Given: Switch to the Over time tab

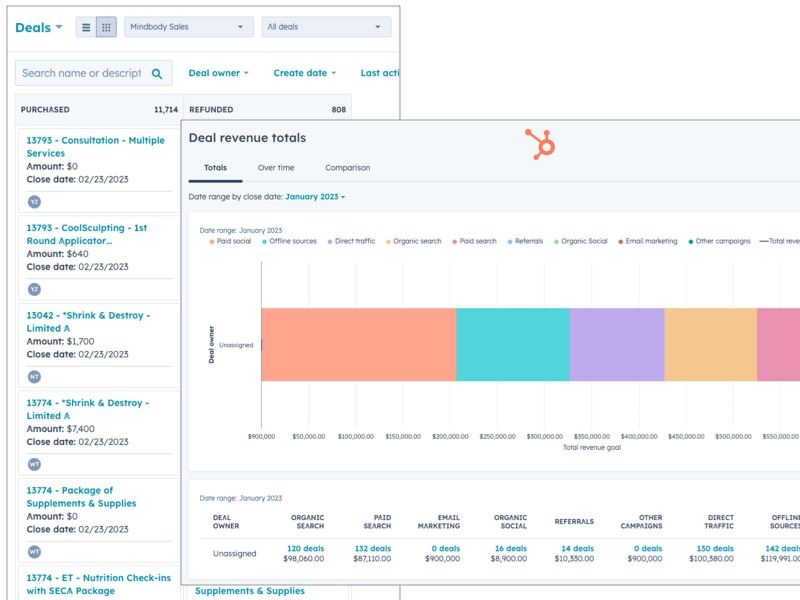Looking at the screenshot, I should (x=276, y=168).
